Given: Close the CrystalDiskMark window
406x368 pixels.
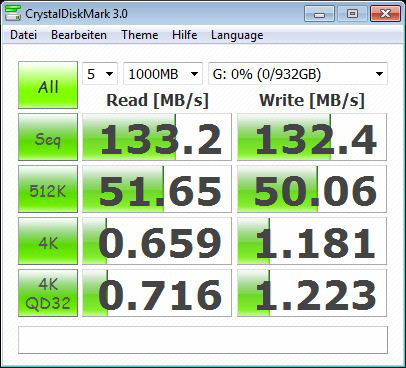Looking at the screenshot, I should pos(385,14).
